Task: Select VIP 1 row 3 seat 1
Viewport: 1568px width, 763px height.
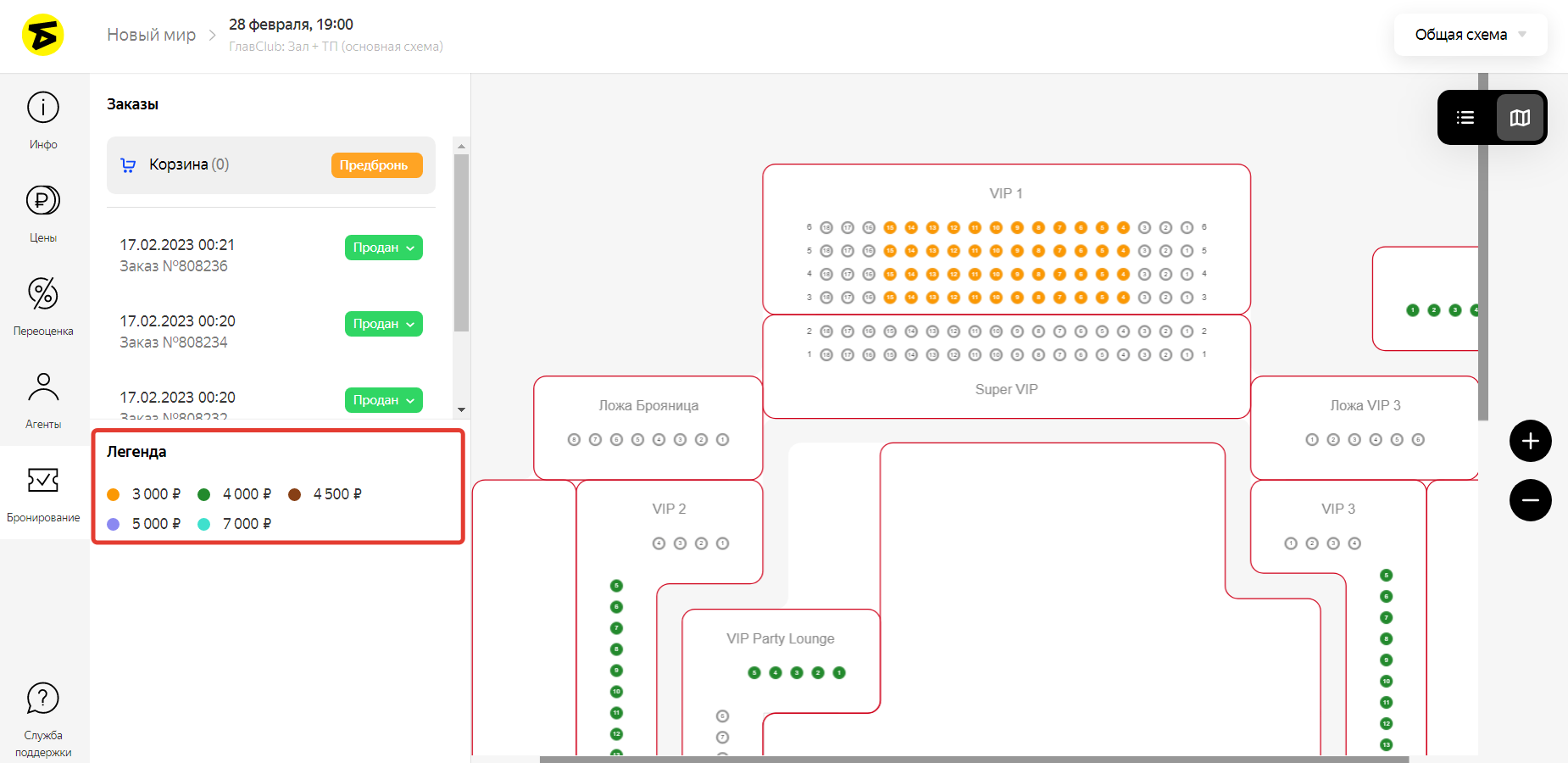Action: click(1187, 298)
